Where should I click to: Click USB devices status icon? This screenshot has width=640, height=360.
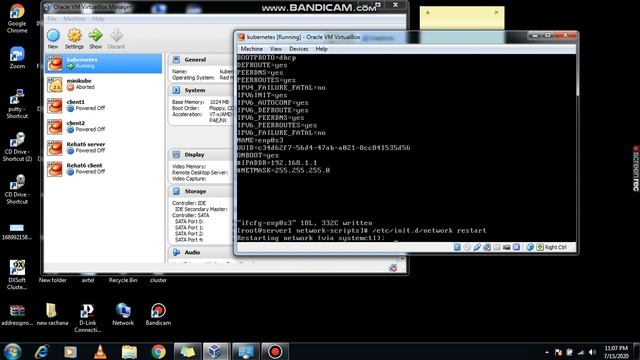click(477, 247)
